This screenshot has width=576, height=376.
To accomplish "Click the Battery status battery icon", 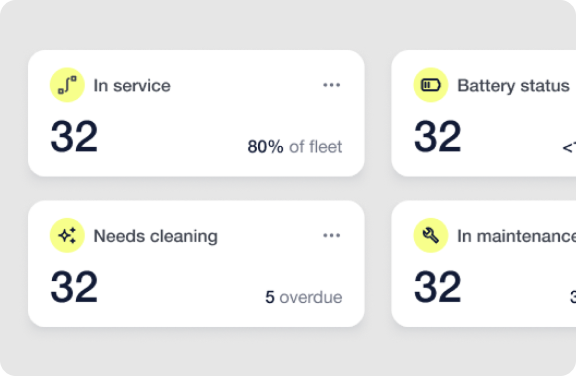I will coord(431,85).
